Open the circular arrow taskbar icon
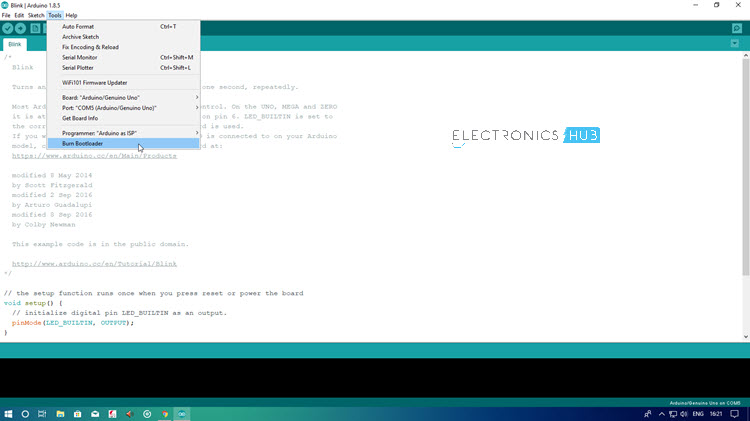The image size is (750, 421). coord(147,414)
